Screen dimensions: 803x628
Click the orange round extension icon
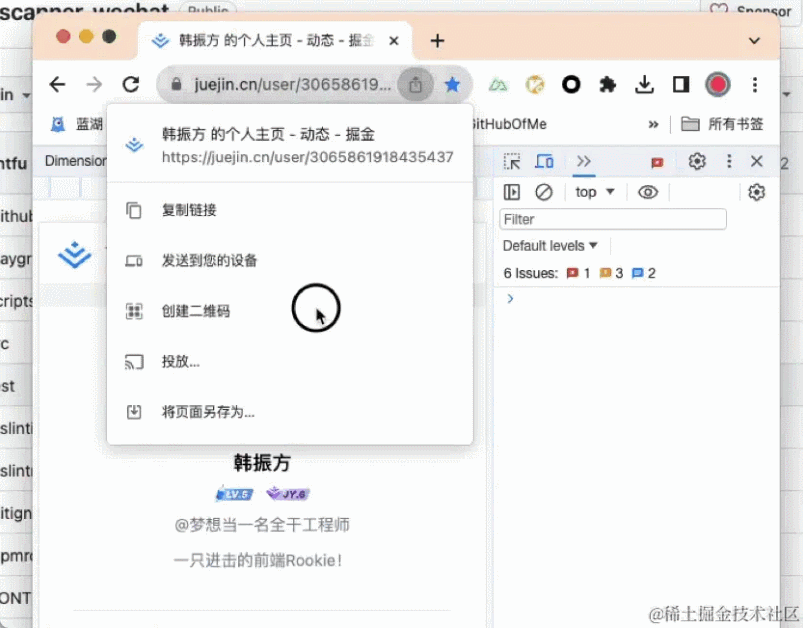click(535, 85)
